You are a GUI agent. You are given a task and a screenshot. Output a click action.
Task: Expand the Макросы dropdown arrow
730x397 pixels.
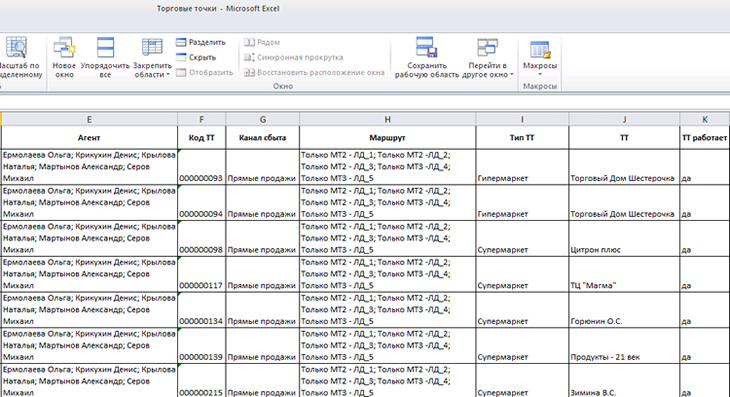tap(540, 74)
